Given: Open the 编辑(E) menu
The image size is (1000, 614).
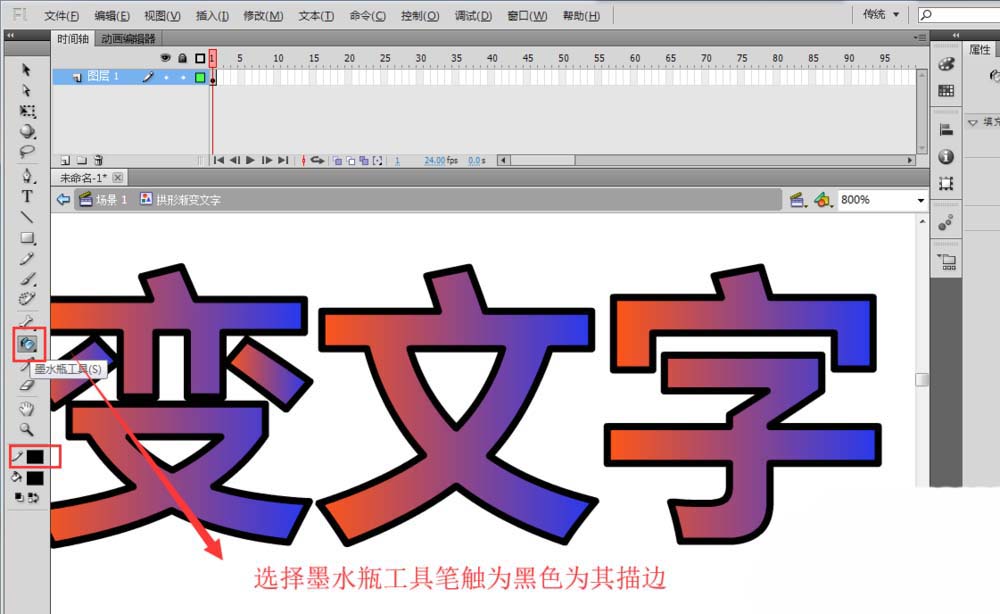Looking at the screenshot, I should tap(112, 15).
